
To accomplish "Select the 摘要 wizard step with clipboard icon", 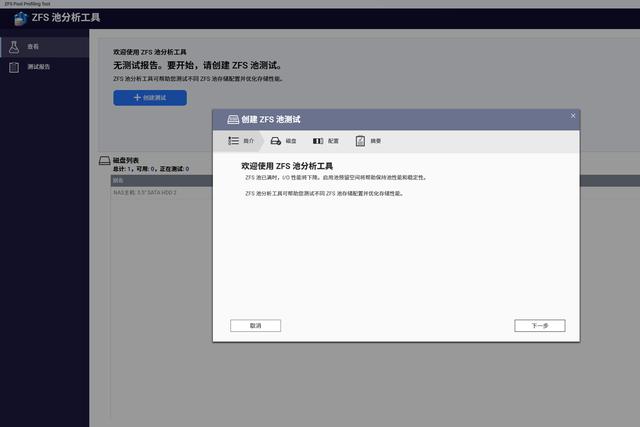I will [368, 141].
